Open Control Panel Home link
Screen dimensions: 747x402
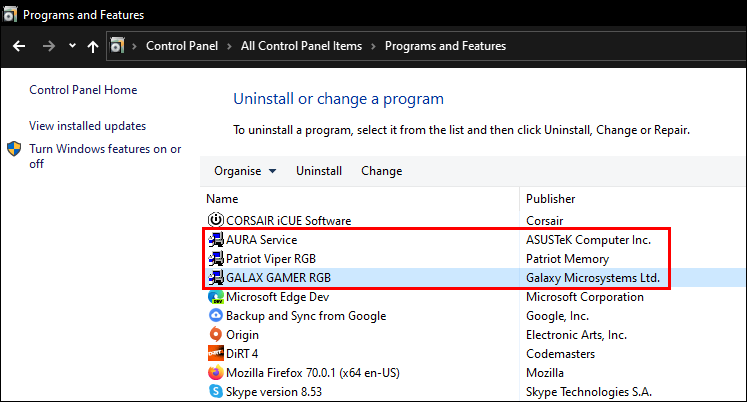tap(83, 90)
